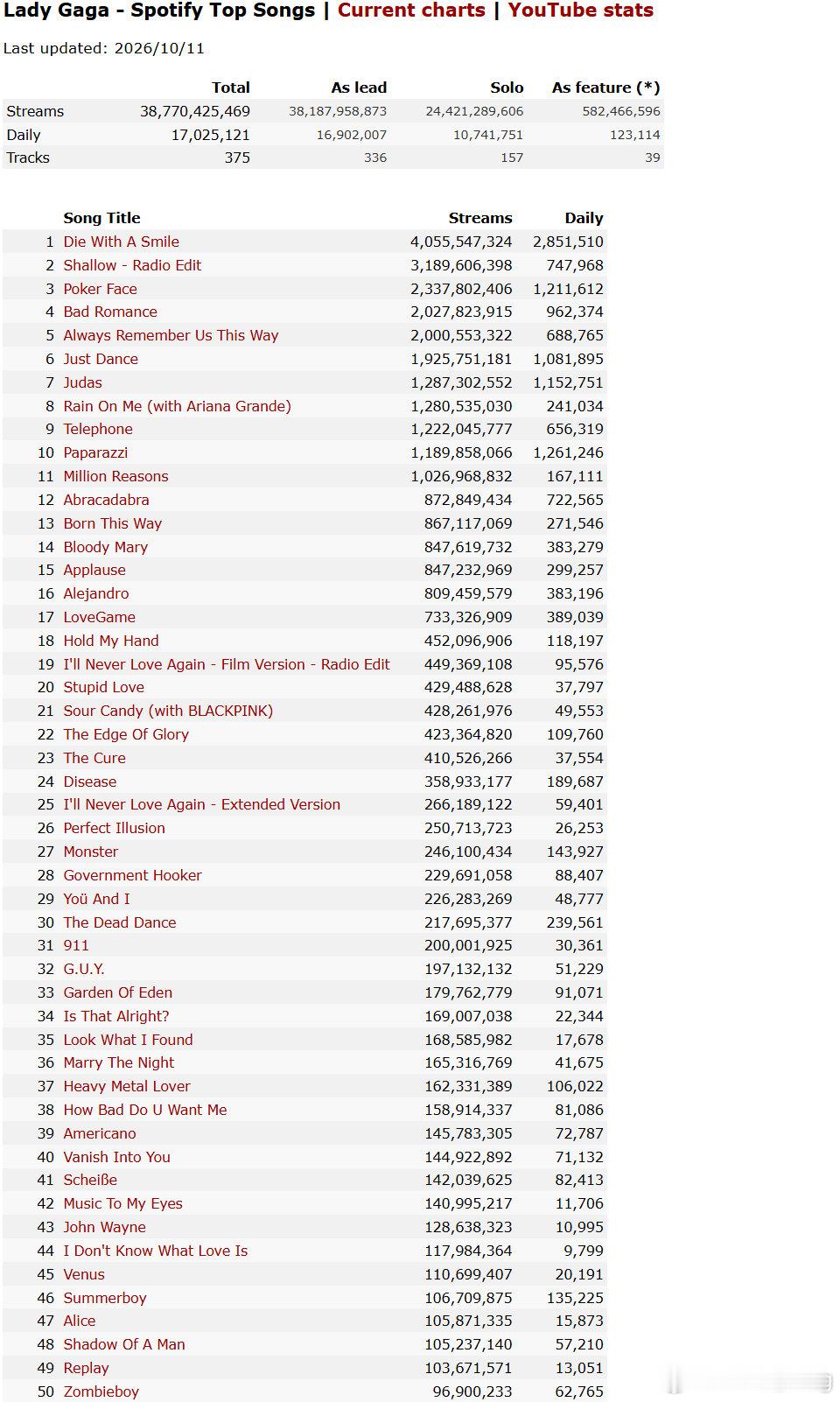Open Sour Candy (with BLACKPINK) link
Viewport: 840px width, 1402px height.
coord(168,711)
